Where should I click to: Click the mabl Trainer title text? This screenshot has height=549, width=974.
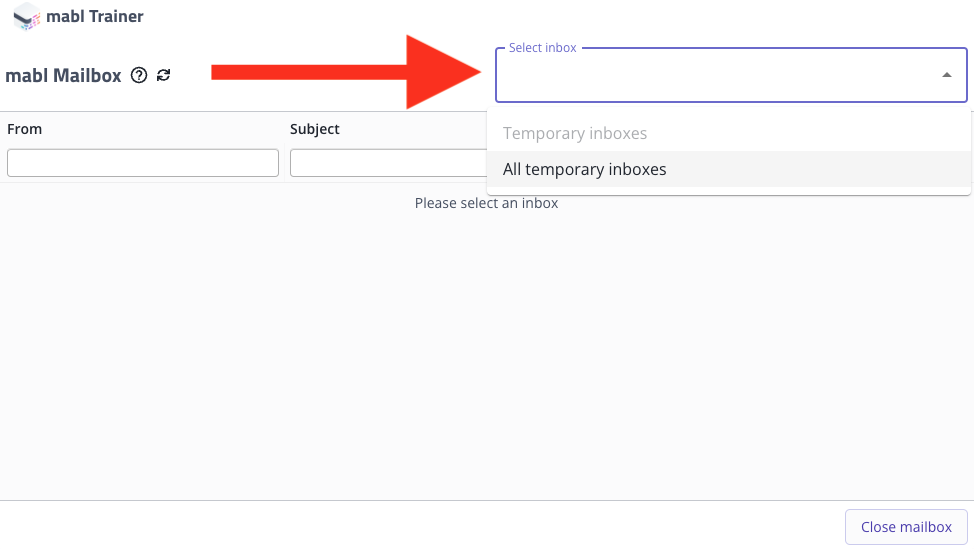pyautogui.click(x=94, y=16)
